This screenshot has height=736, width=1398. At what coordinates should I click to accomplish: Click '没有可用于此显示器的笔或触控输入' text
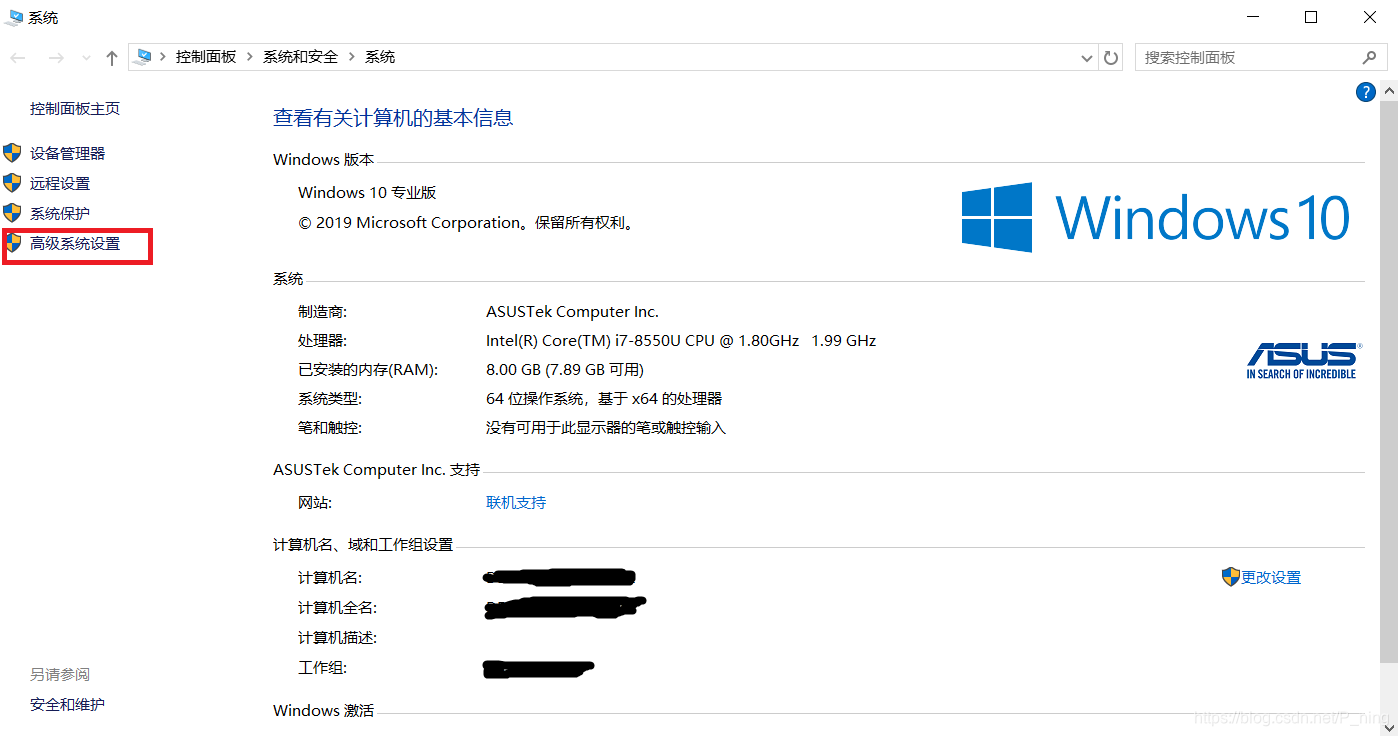tap(606, 427)
